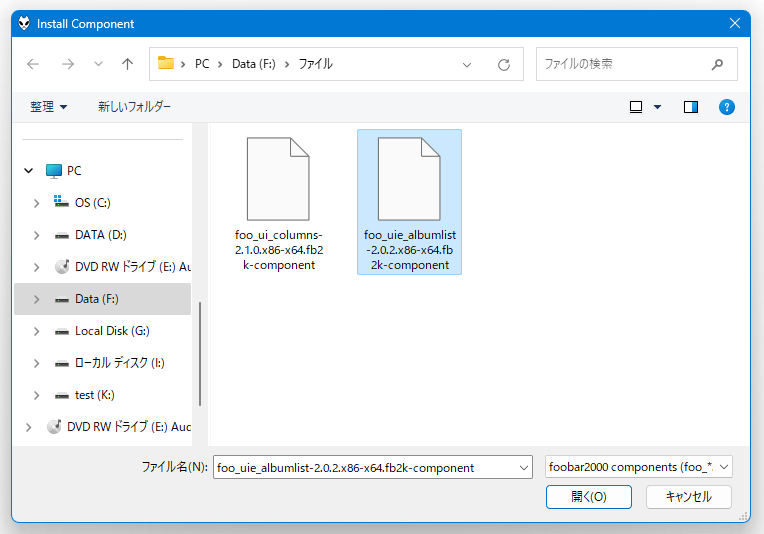Viewport: 764px width, 534px height.
Task: Change view layout icon
Action: pos(636,107)
